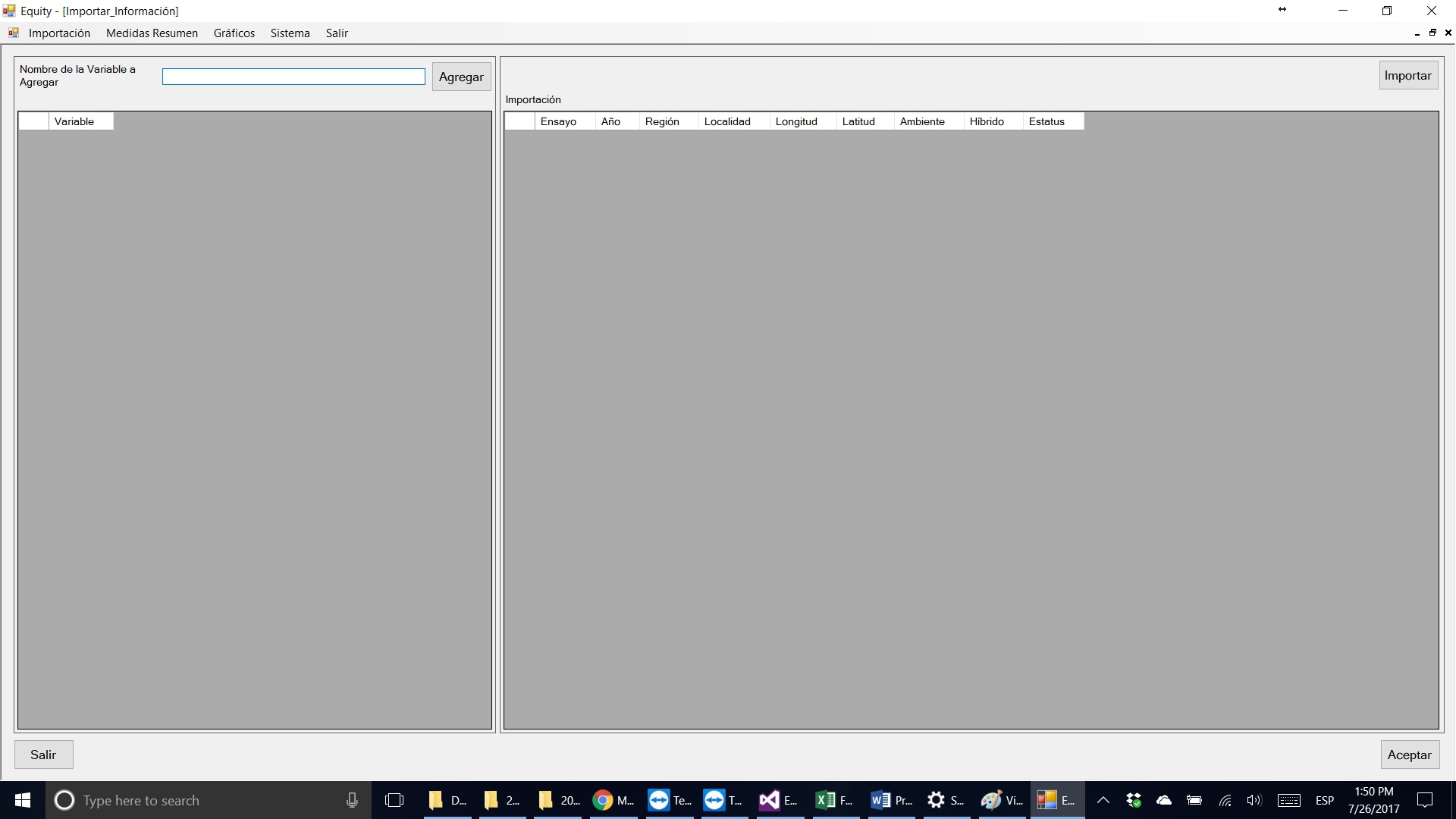The image size is (1456, 819).
Task: Click the Ambiente column header
Action: [x=929, y=121]
